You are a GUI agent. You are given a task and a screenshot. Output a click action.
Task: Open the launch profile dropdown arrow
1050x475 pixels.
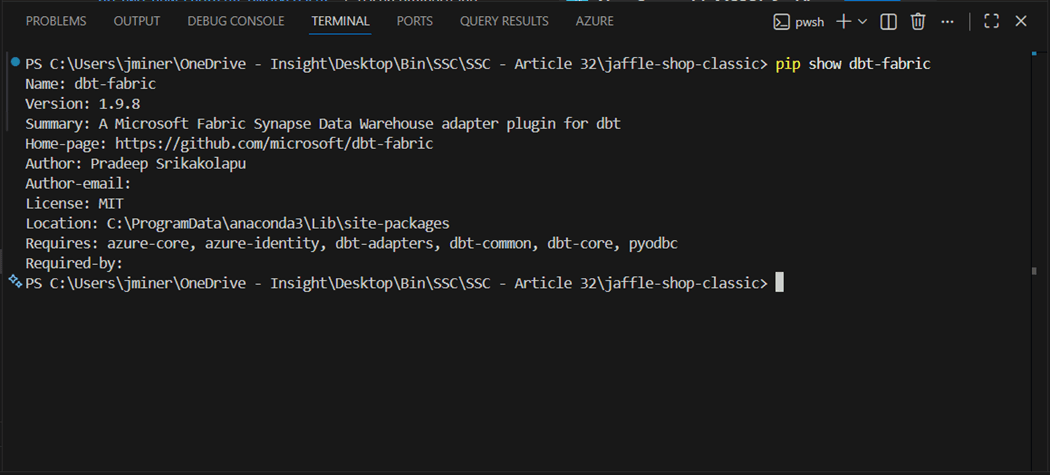[x=861, y=21]
